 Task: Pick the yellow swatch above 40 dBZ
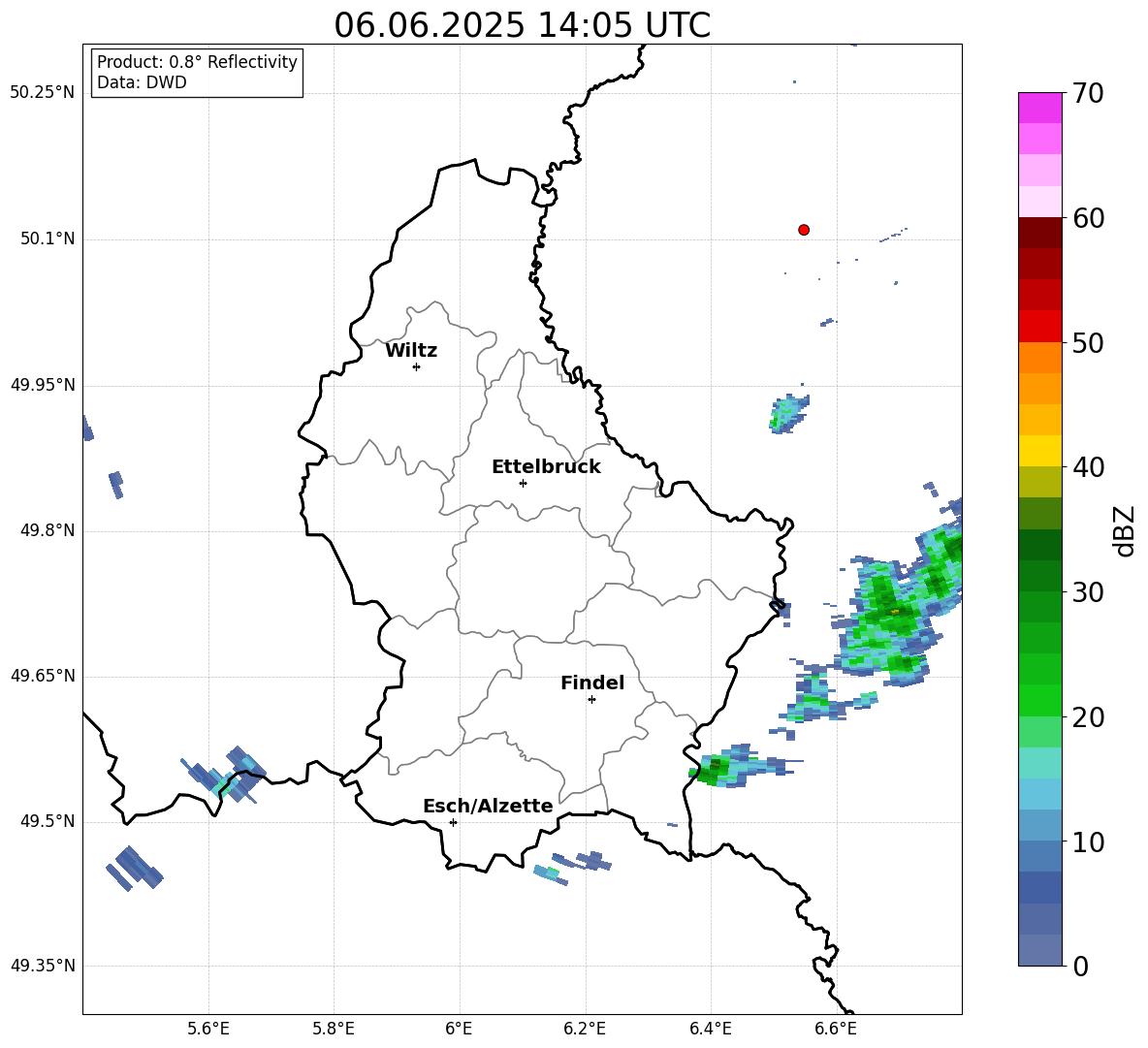click(1039, 451)
